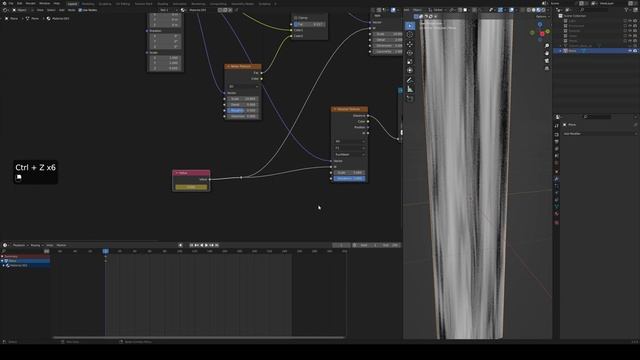Open the Marker menu in timeline
The height and width of the screenshot is (360, 640).
pyautogui.click(x=62, y=245)
